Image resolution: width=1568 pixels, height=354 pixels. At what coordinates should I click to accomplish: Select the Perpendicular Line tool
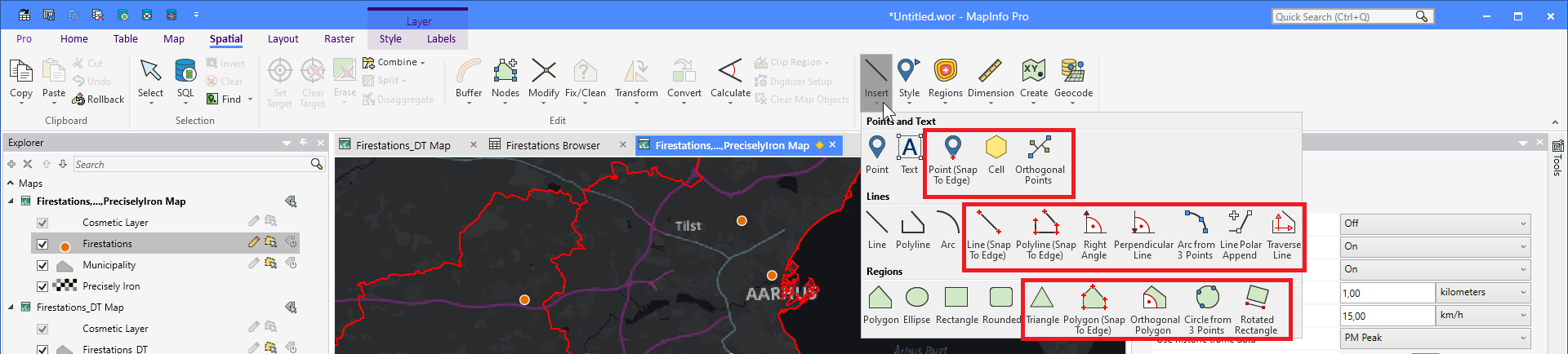1143,235
